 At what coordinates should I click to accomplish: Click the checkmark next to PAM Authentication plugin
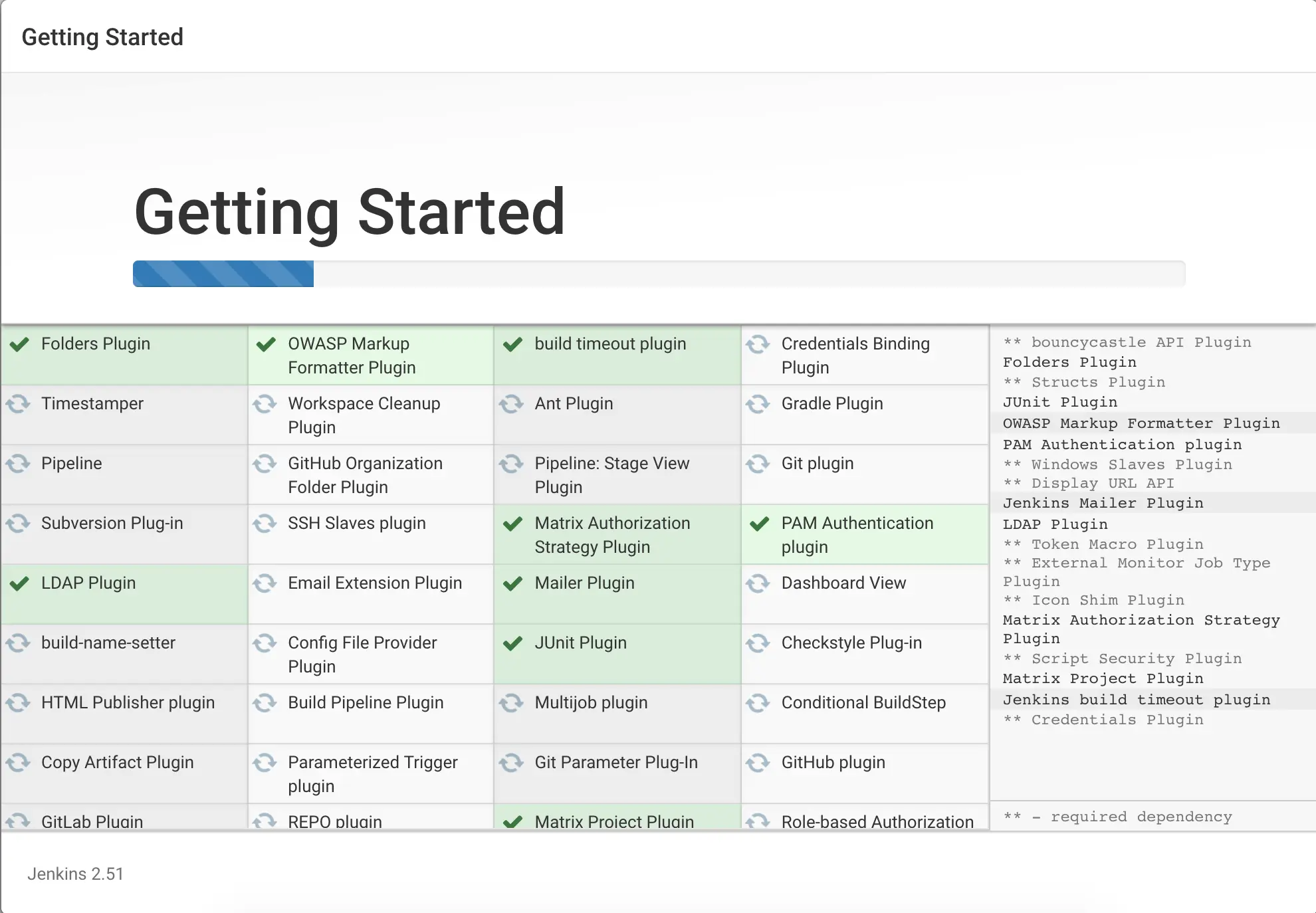tap(759, 524)
